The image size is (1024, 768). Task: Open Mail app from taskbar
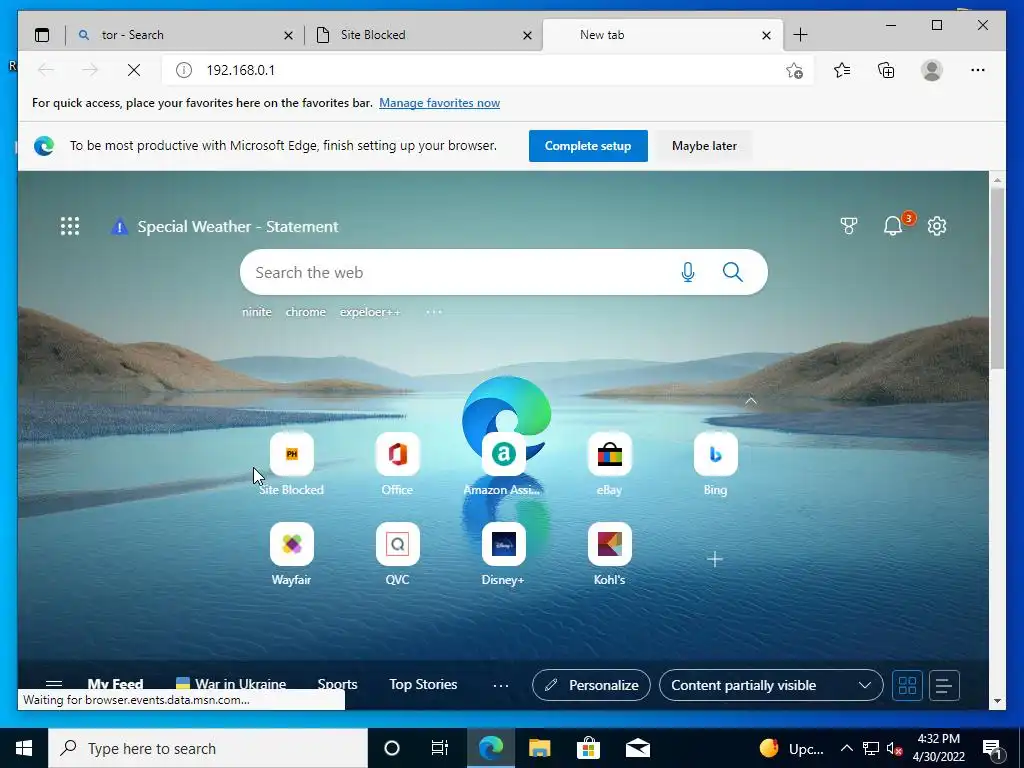[637, 748]
